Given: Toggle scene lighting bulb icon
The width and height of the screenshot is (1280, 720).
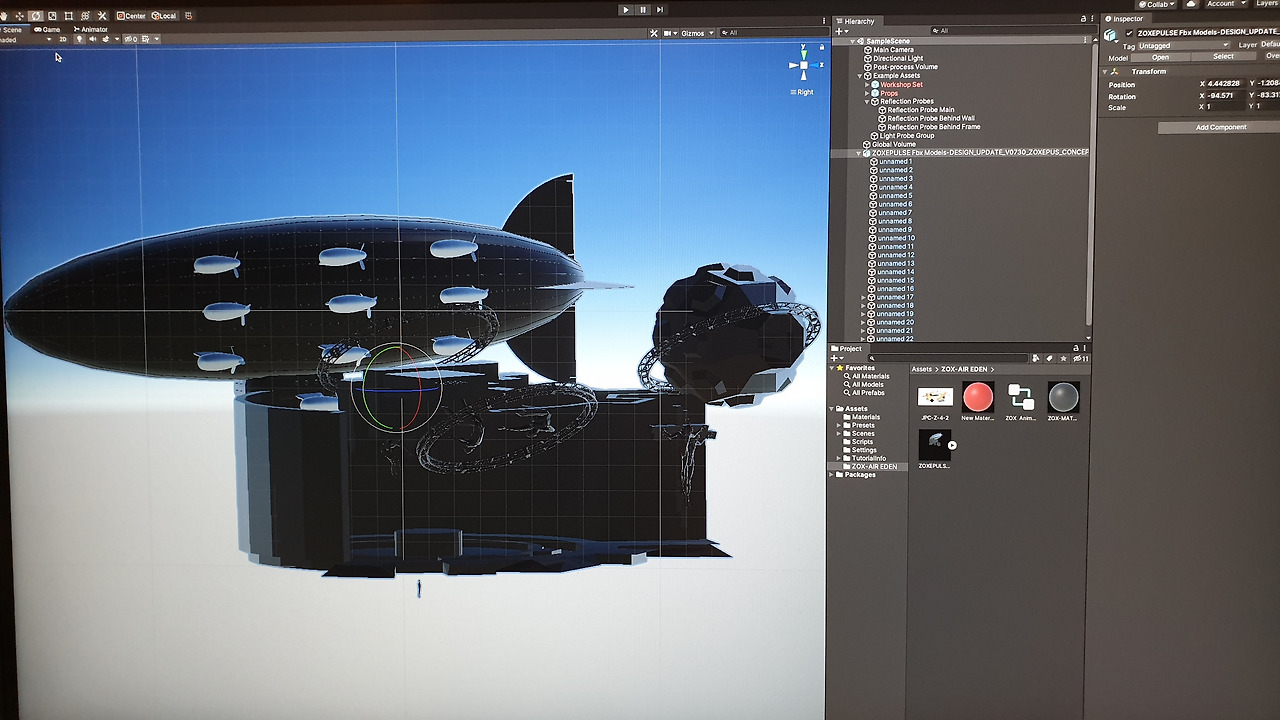Looking at the screenshot, I should pos(80,40).
